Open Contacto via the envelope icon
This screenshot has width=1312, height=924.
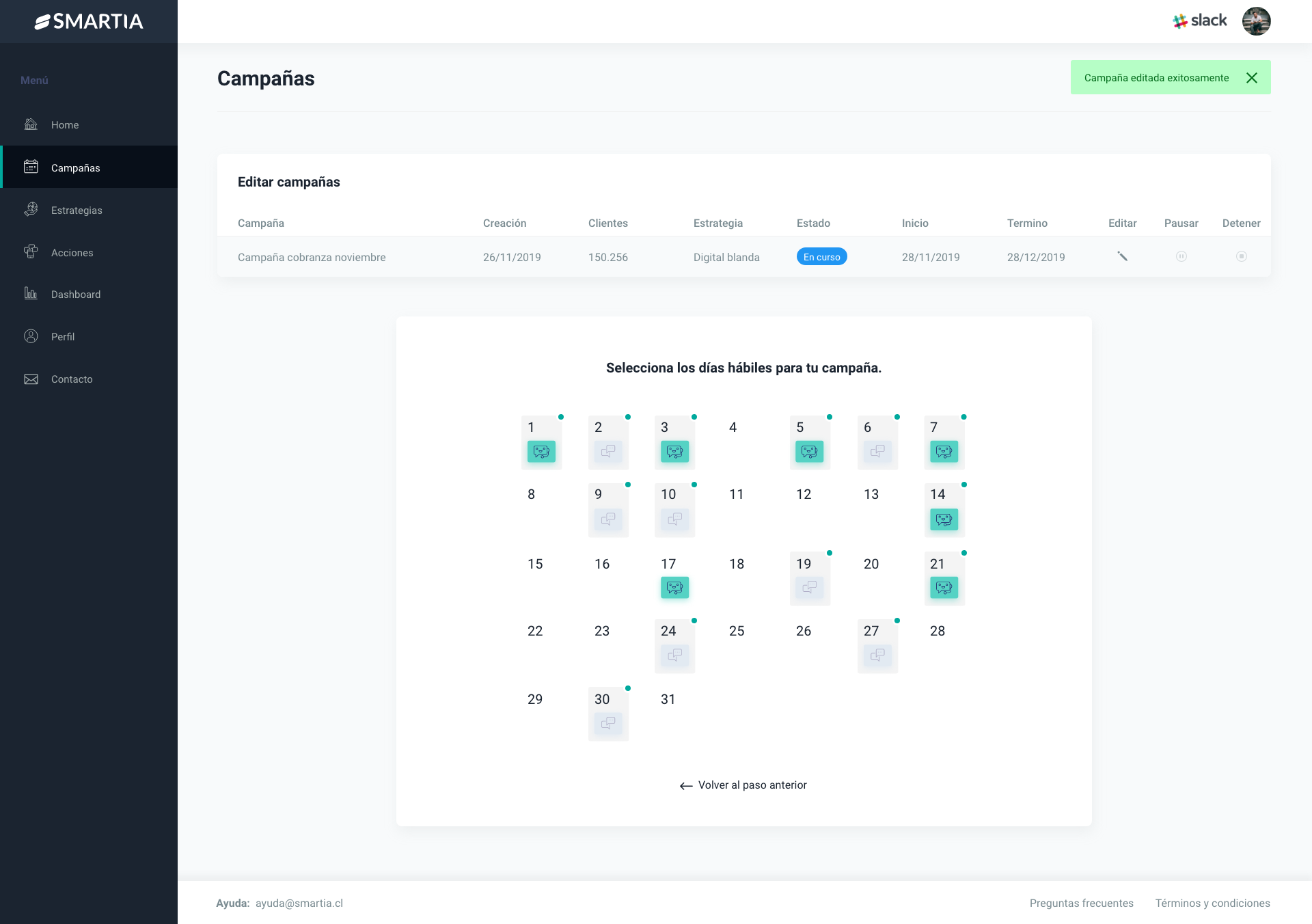coord(31,379)
